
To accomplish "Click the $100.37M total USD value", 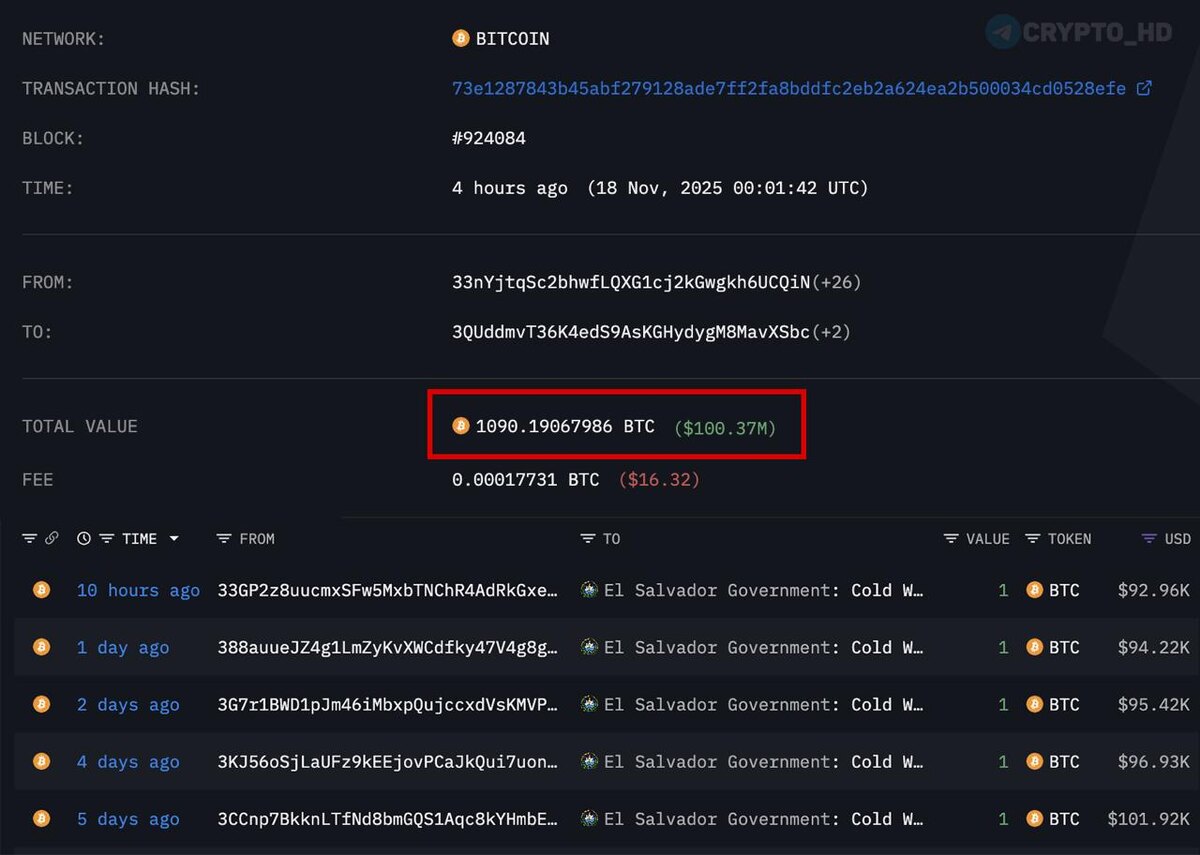I will click(x=725, y=428).
